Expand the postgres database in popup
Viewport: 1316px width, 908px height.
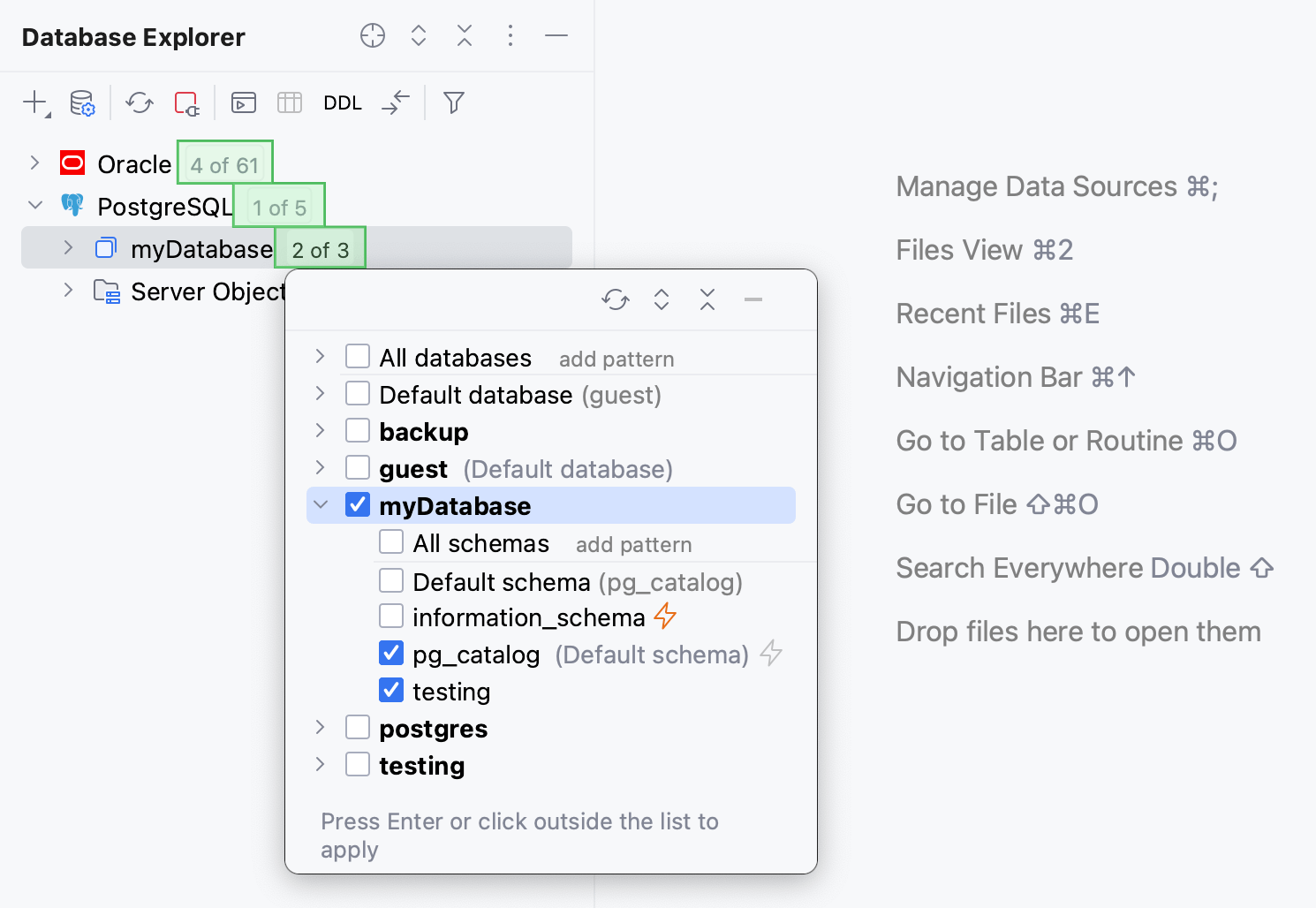point(321,728)
